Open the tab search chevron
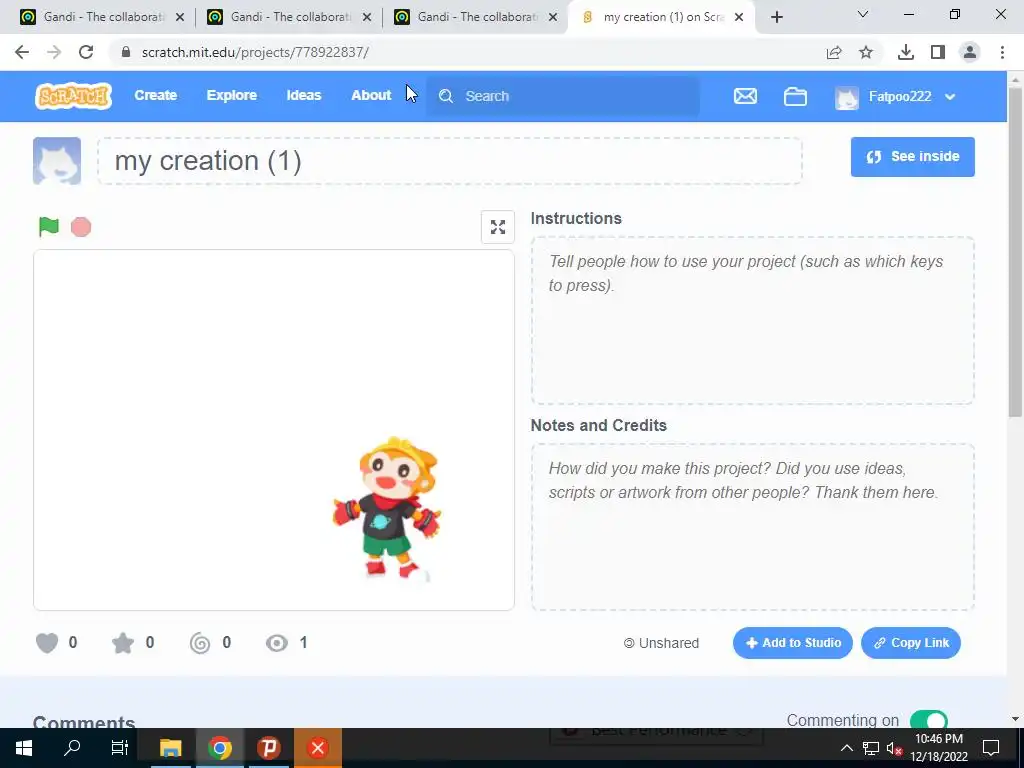Screen dimensions: 1024x768 [863, 14]
